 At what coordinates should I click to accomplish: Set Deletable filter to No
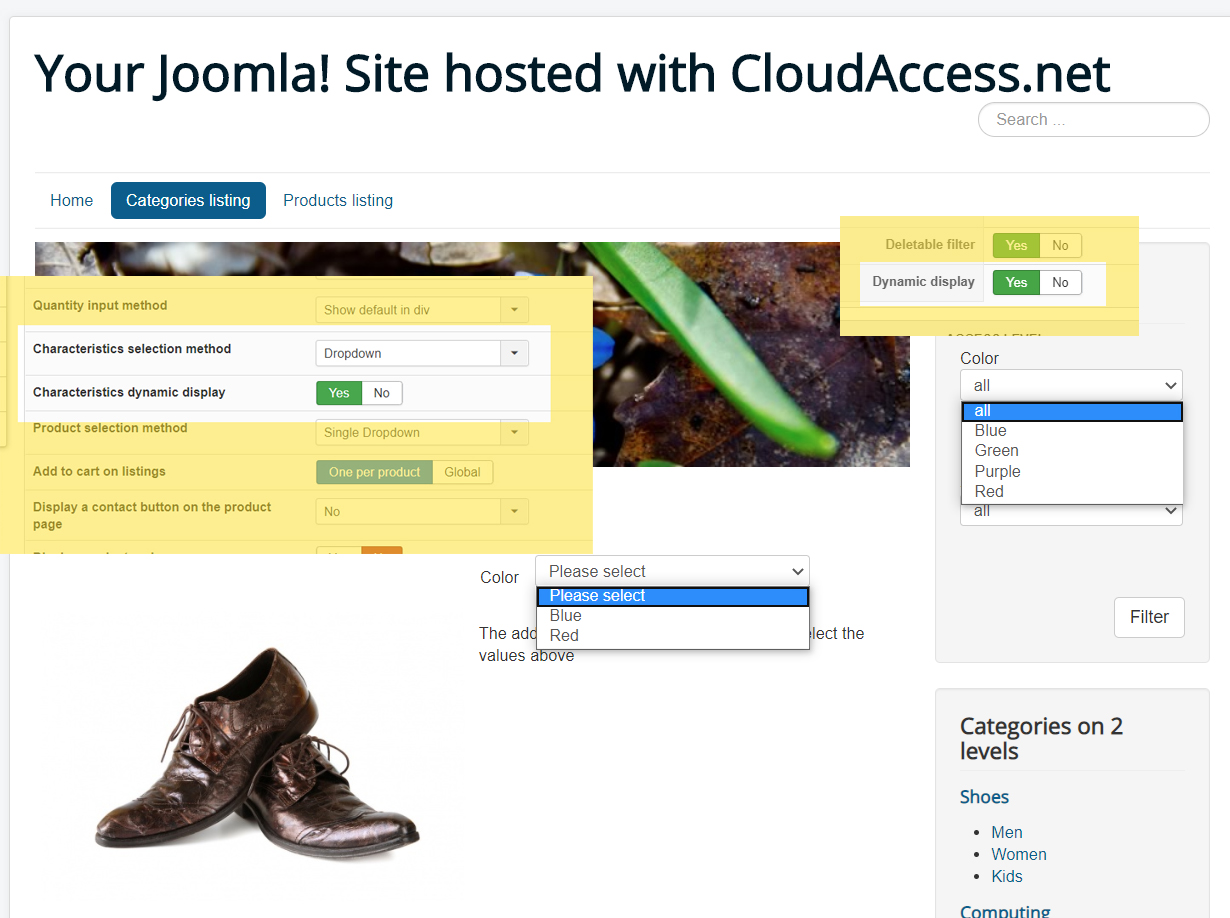pyautogui.click(x=1060, y=245)
